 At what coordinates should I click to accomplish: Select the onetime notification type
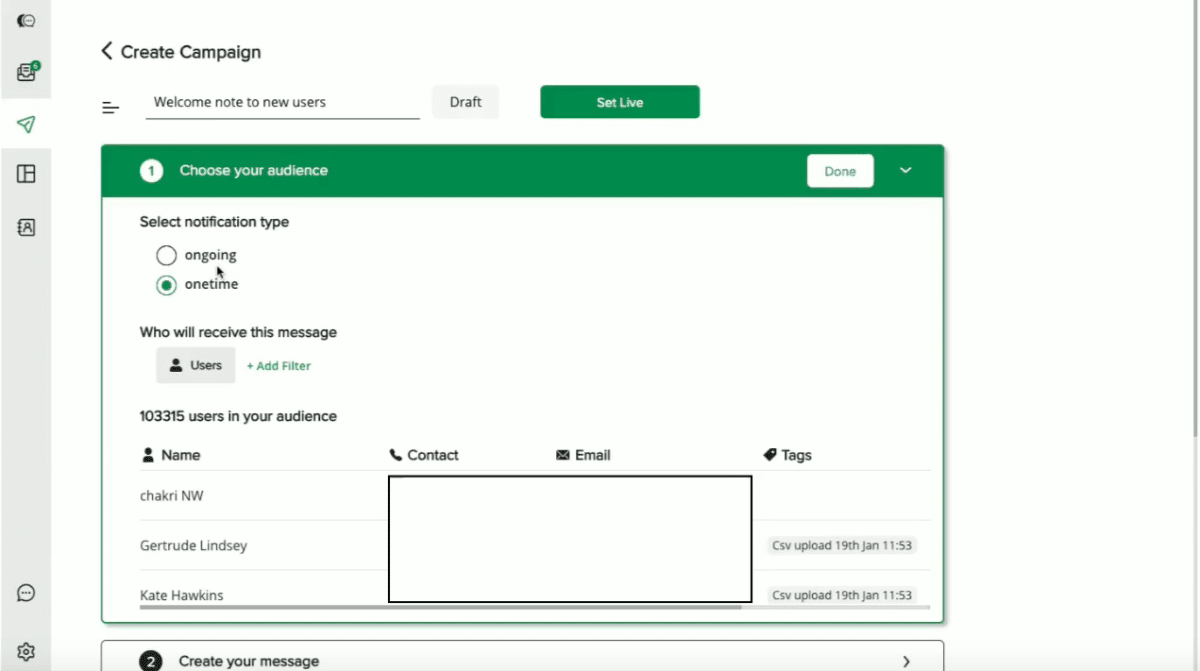pyautogui.click(x=166, y=285)
